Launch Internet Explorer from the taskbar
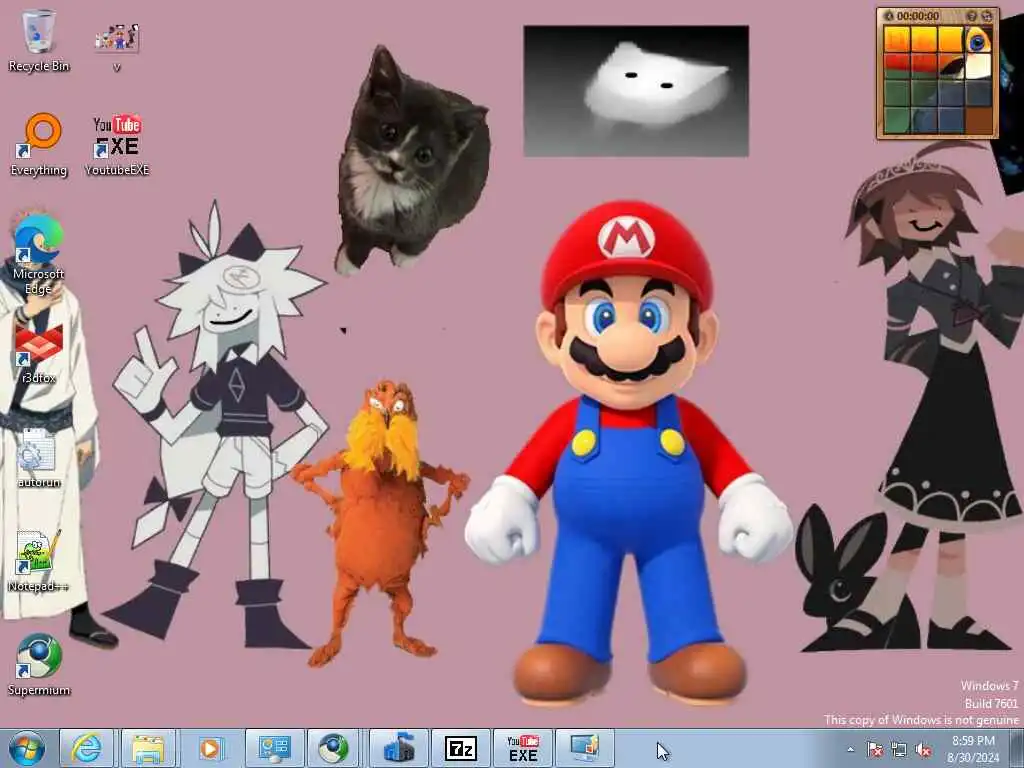The height and width of the screenshot is (768, 1024). click(87, 748)
